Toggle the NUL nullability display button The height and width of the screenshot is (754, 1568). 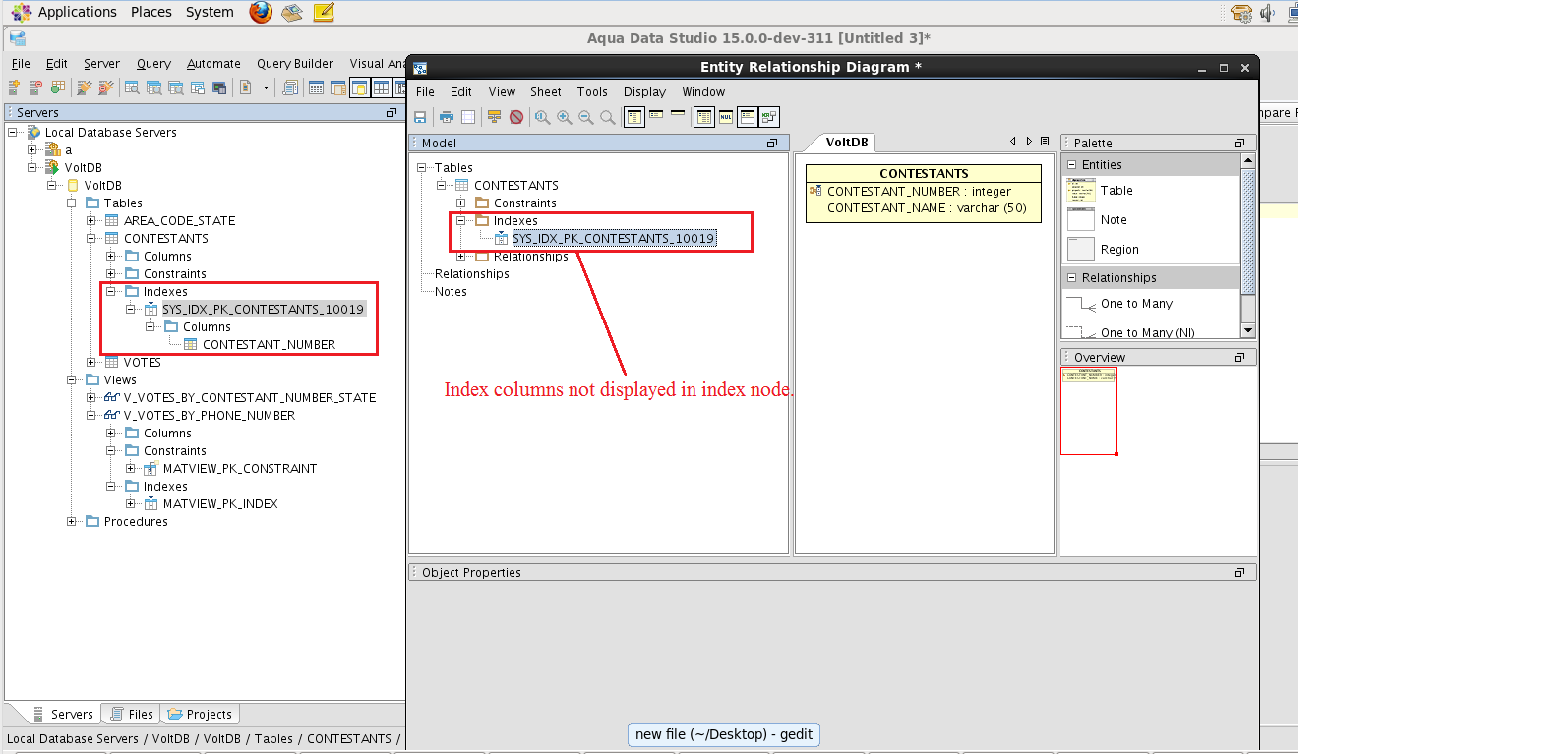click(x=726, y=117)
